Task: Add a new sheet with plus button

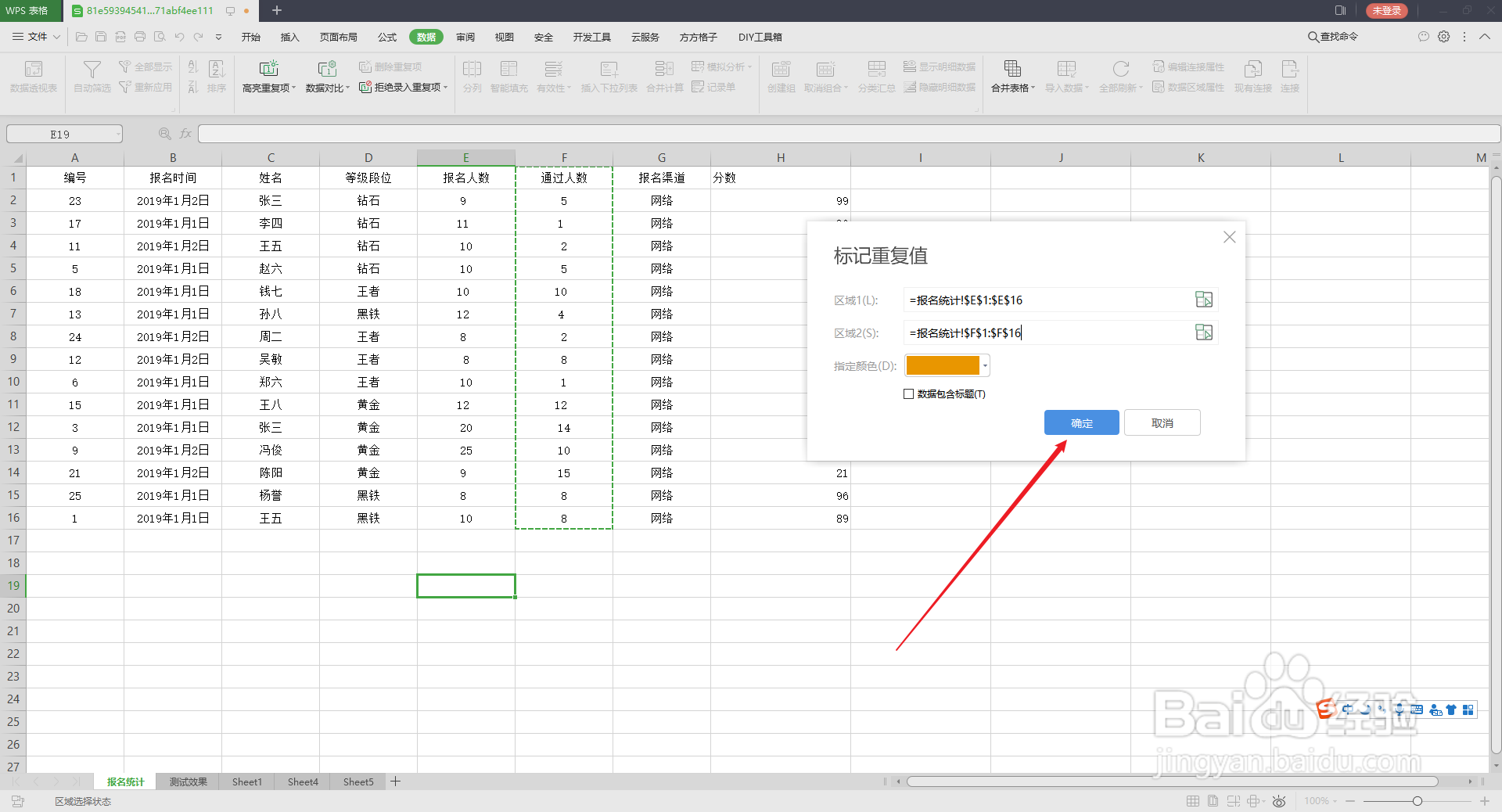Action: 395,781
